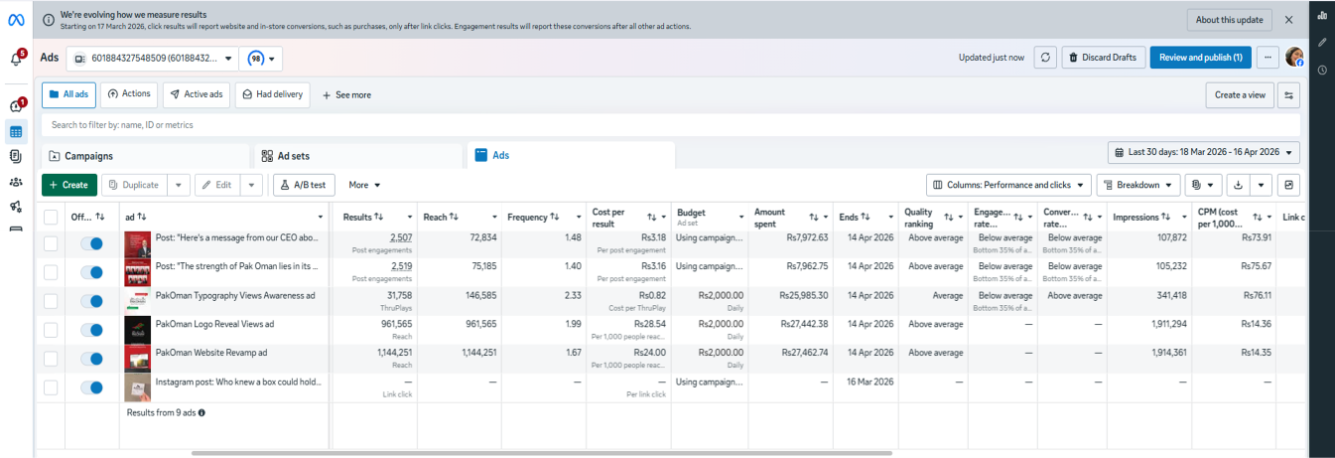Select checkbox for CEO message post ad
1335x458 pixels.
coord(51,243)
